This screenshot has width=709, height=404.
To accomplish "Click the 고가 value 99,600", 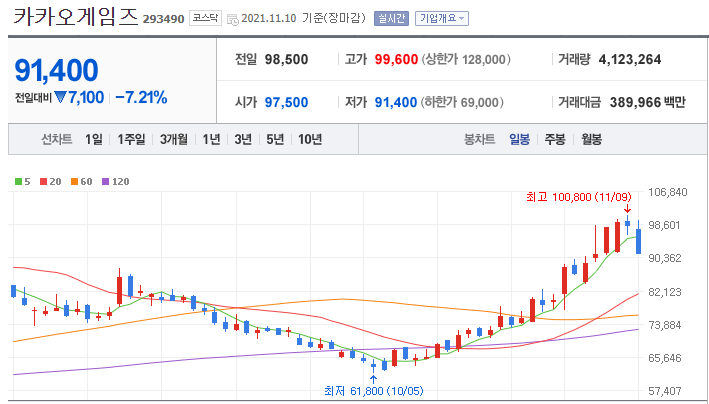I will point(396,59).
